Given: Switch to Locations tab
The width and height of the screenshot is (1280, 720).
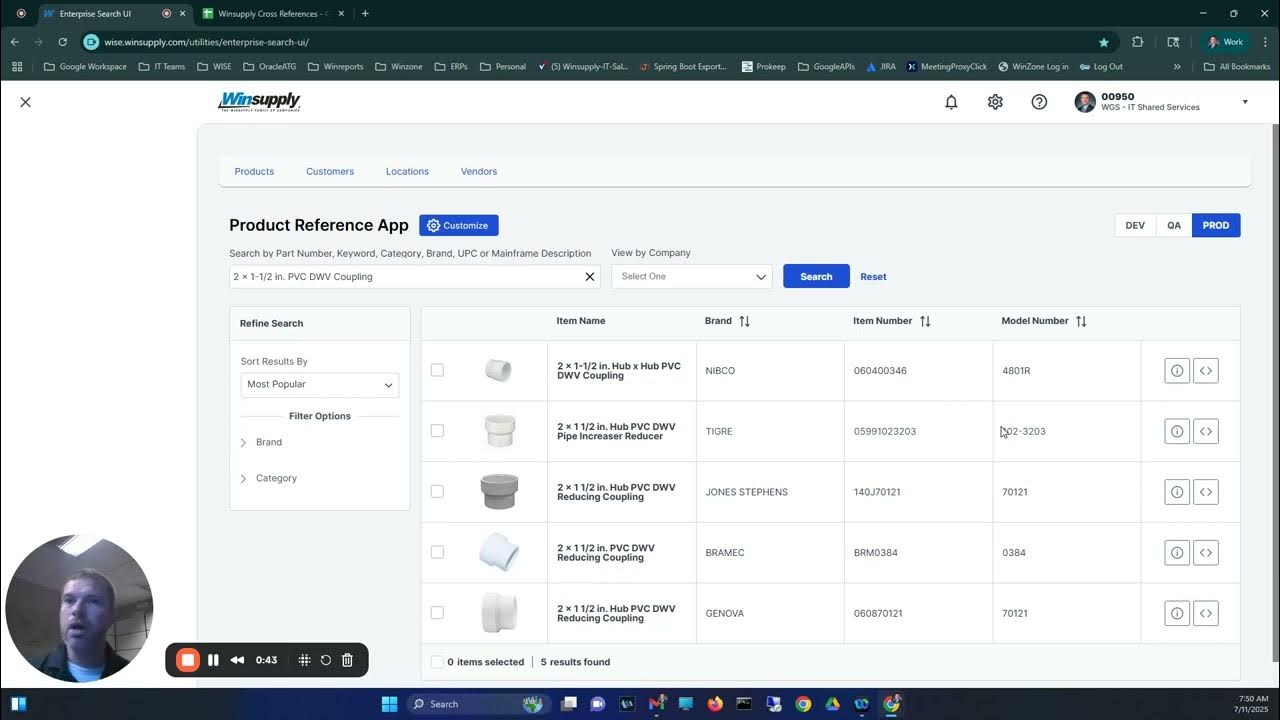Looking at the screenshot, I should pos(407,172).
